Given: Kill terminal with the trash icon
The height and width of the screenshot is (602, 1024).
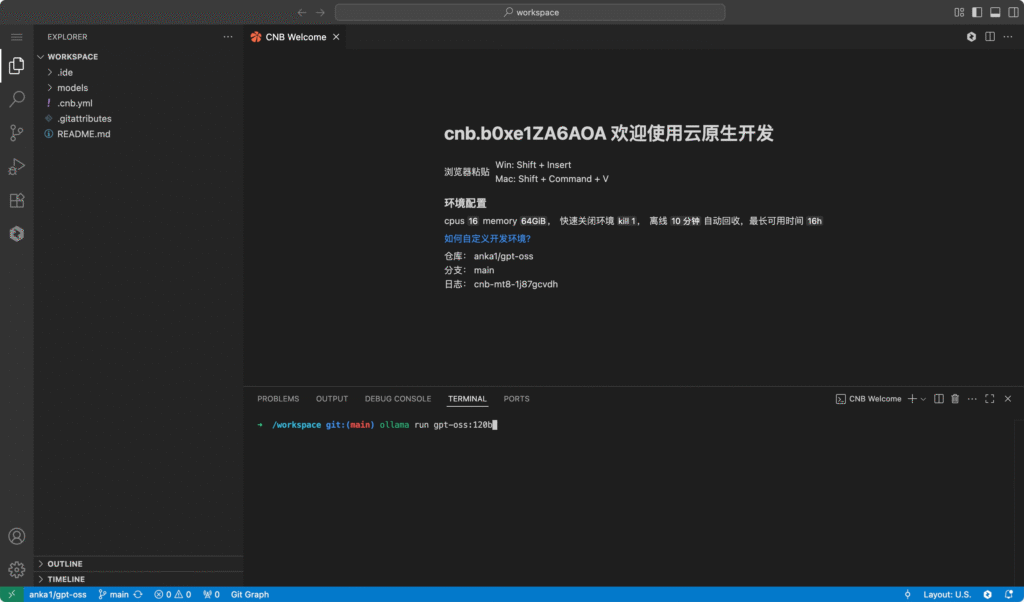Looking at the screenshot, I should coord(955,399).
